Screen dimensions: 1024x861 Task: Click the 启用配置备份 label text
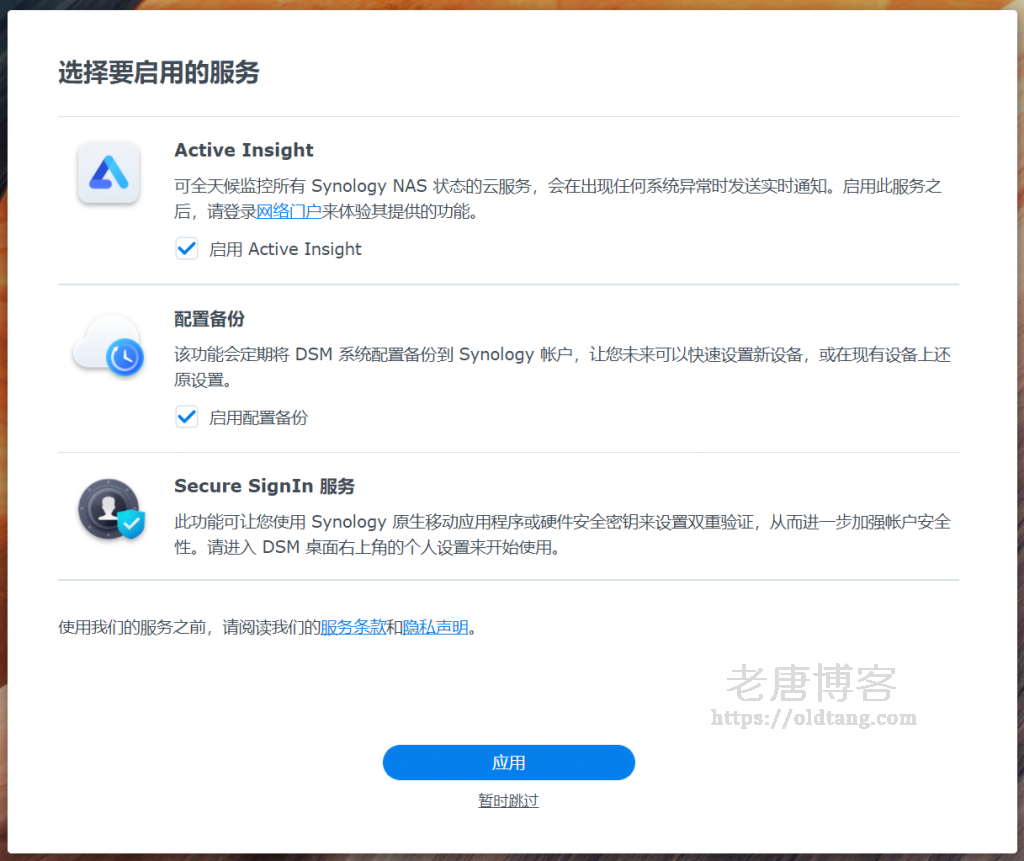[258, 418]
